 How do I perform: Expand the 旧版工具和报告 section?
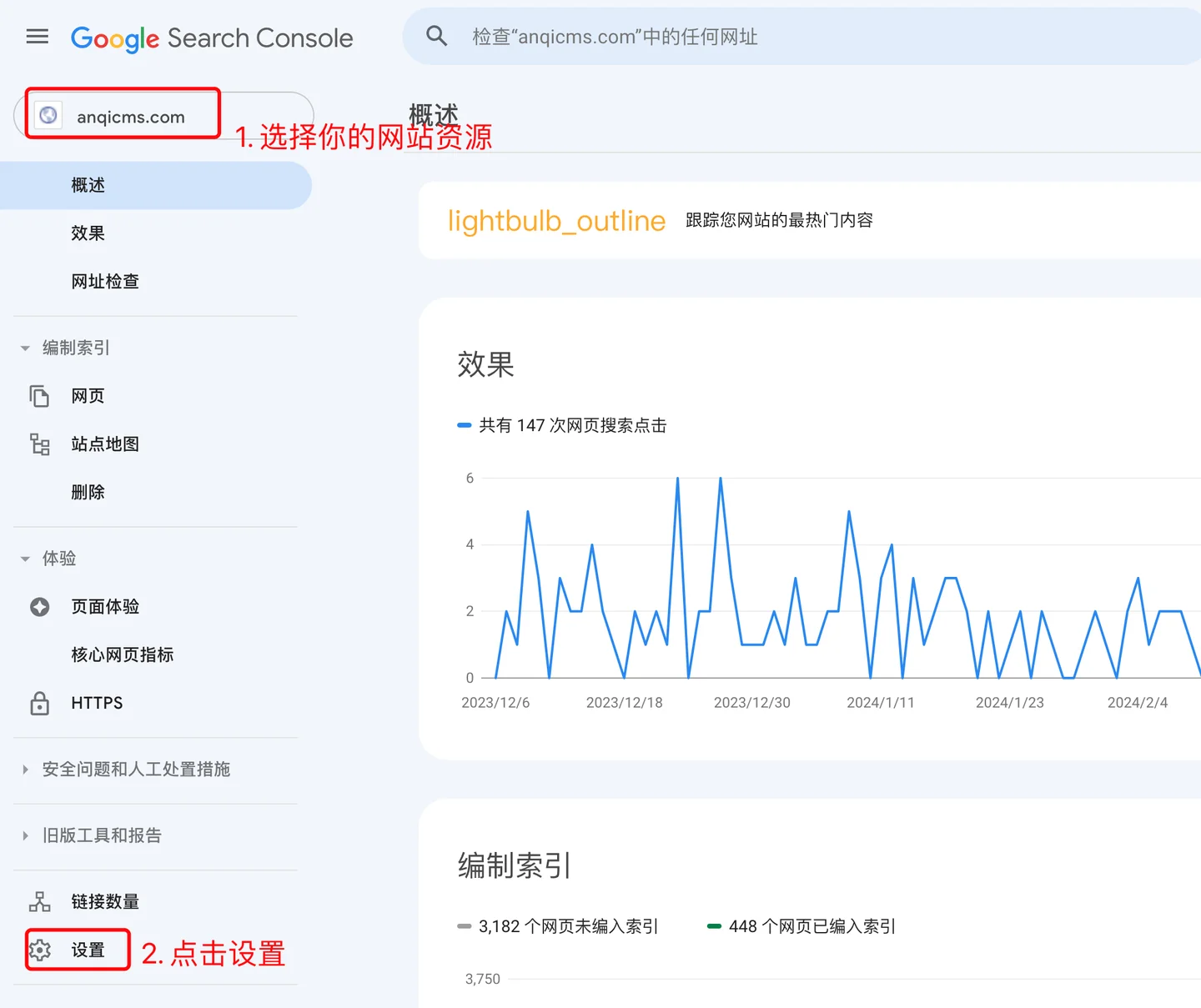(25, 835)
